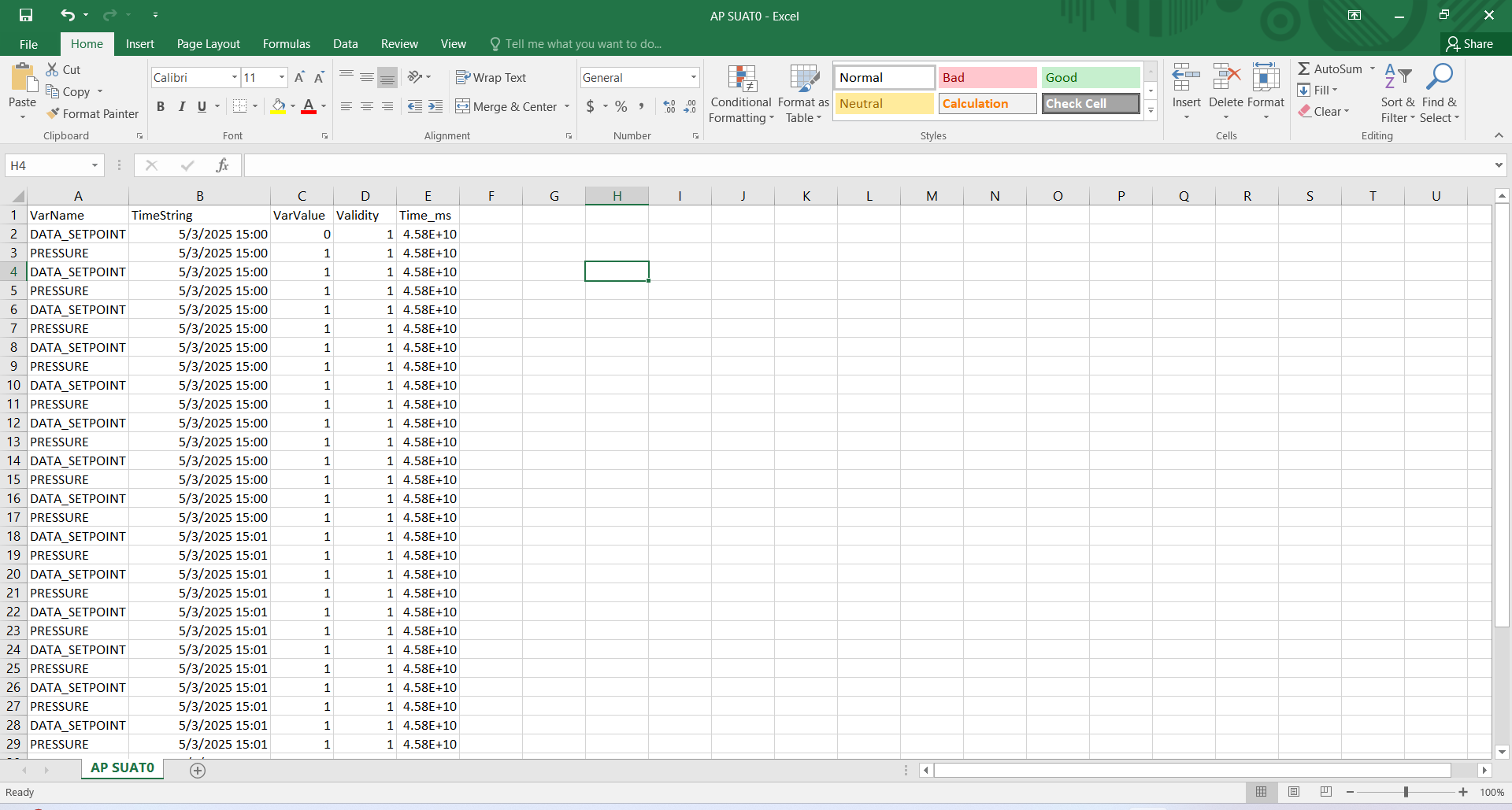The width and height of the screenshot is (1512, 810).
Task: Switch to the Formulas ribbon tab
Action: pos(286,44)
